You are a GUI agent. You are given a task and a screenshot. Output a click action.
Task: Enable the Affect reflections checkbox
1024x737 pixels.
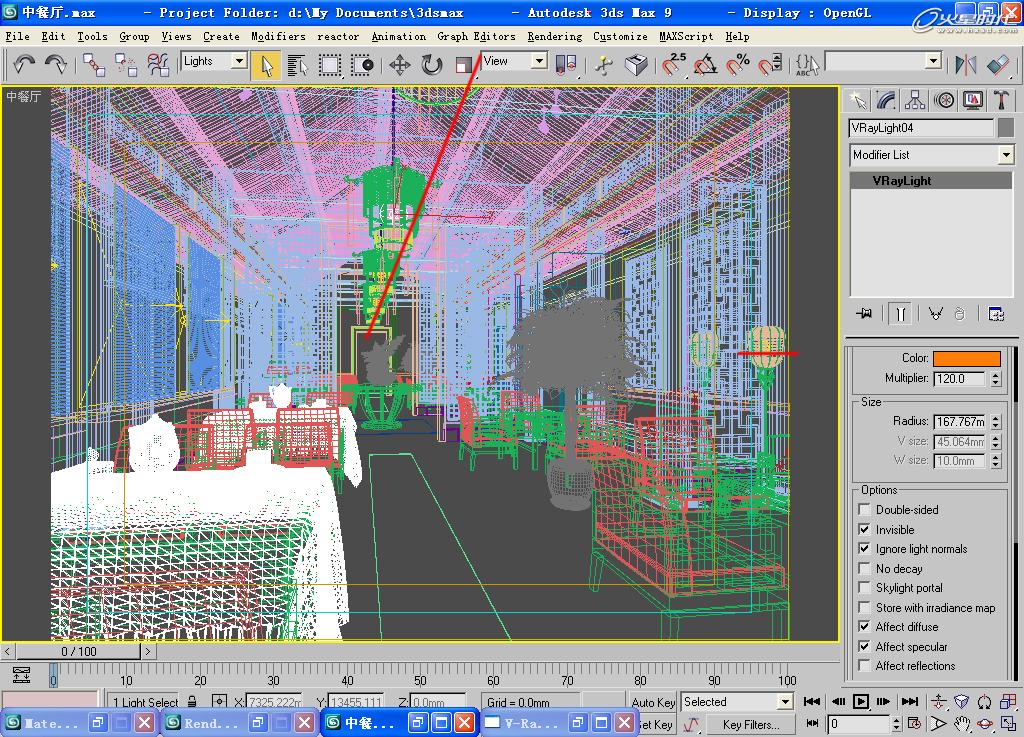(864, 665)
